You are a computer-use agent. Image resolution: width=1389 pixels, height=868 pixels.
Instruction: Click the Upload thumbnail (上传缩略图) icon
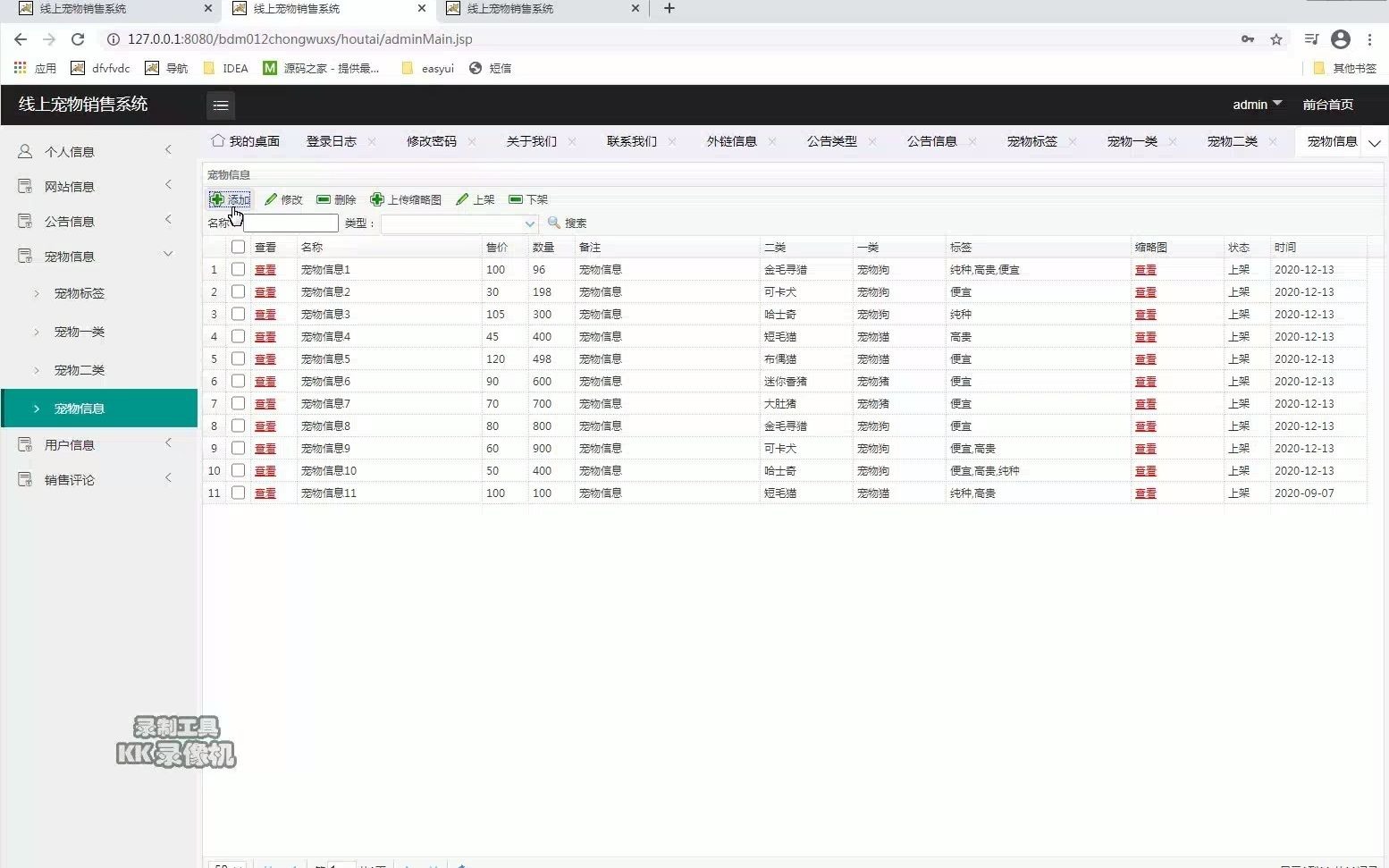(x=377, y=199)
